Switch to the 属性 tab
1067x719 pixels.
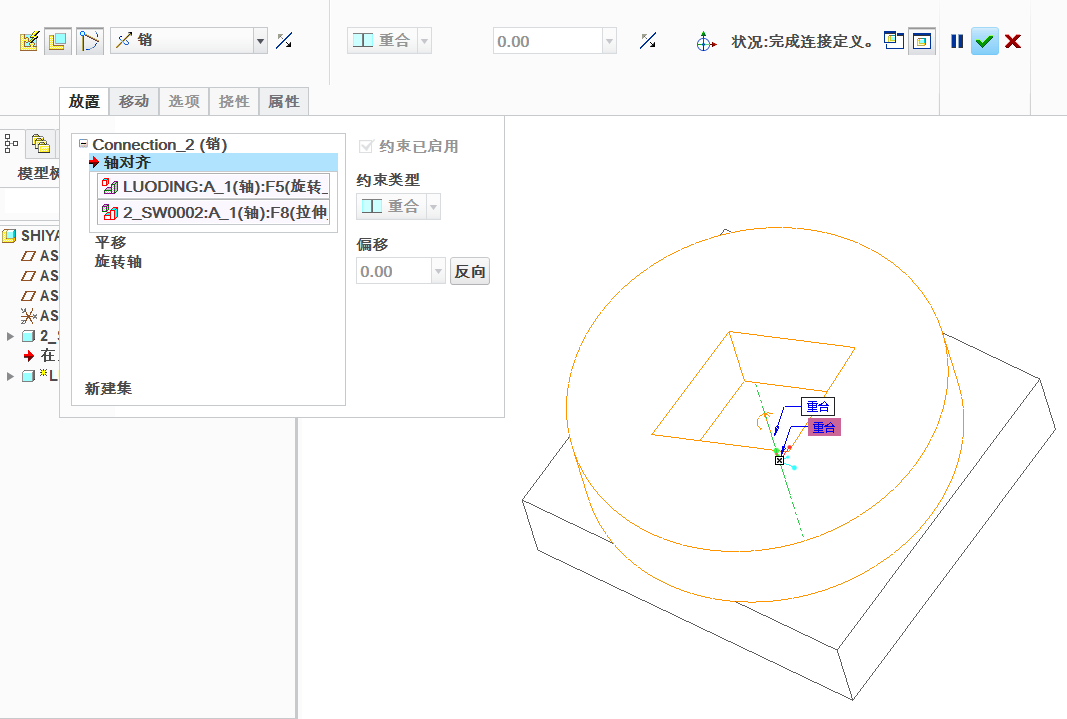[x=284, y=101]
